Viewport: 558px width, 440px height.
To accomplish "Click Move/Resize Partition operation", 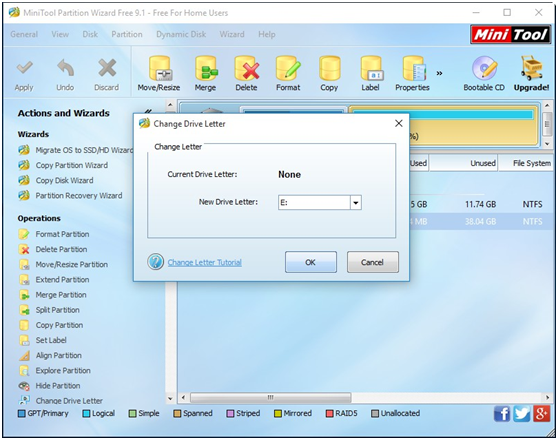I will pyautogui.click(x=63, y=264).
